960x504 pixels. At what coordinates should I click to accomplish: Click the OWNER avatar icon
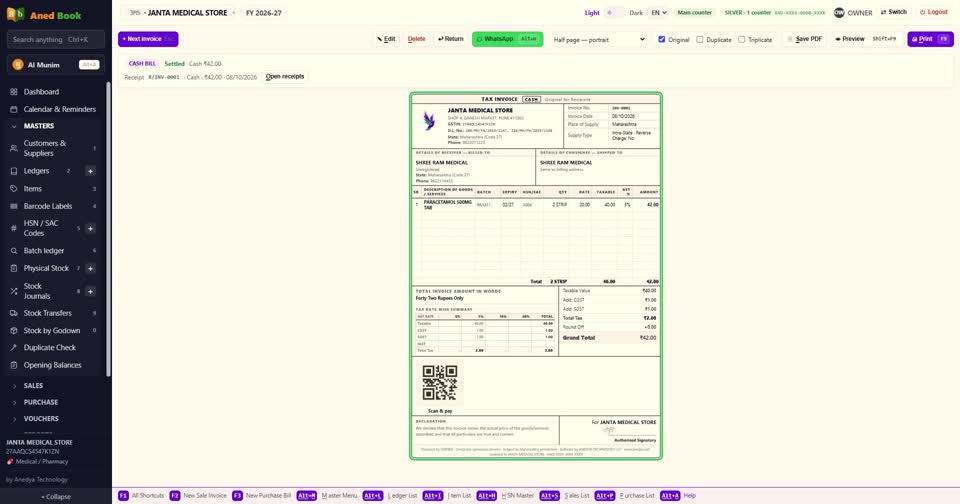coord(839,12)
